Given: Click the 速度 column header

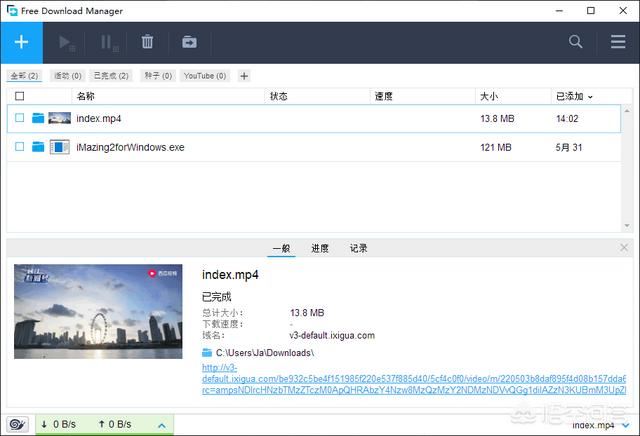Looking at the screenshot, I should coord(383,96).
